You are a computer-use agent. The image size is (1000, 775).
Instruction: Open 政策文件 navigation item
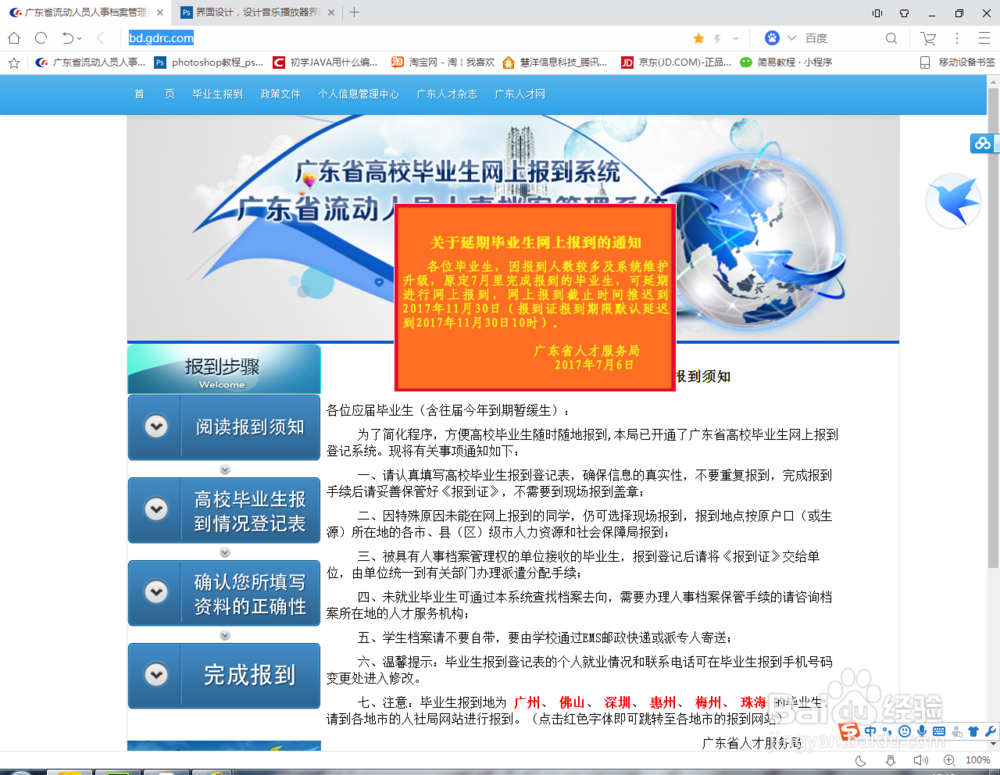tap(280, 94)
